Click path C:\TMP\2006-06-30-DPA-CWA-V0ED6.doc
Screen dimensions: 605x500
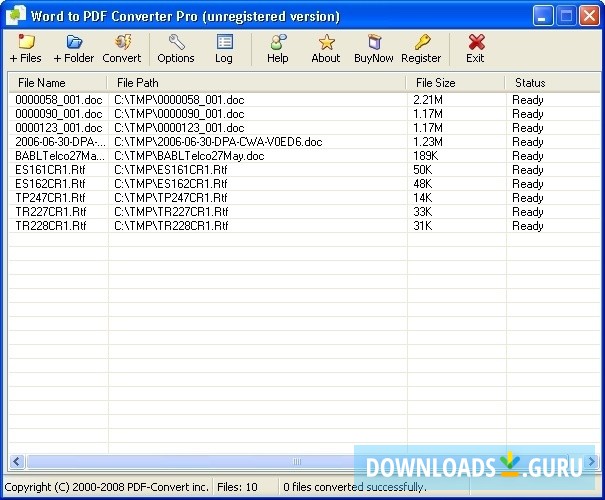[x=218, y=142]
